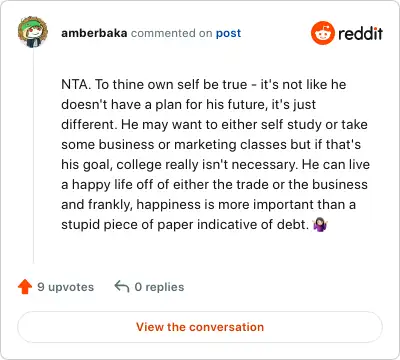
Task: Click the orange upvote arrow icon
Action: pos(25,287)
